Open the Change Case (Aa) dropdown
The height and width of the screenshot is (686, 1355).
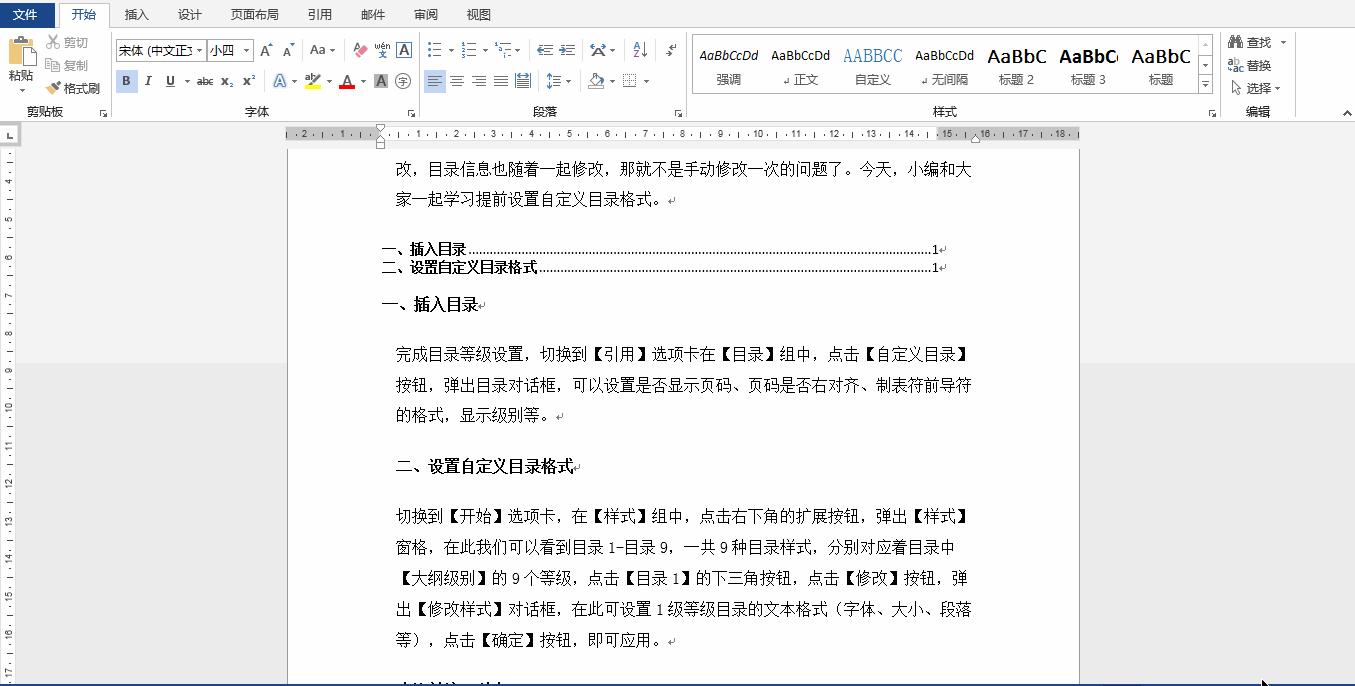[x=322, y=50]
